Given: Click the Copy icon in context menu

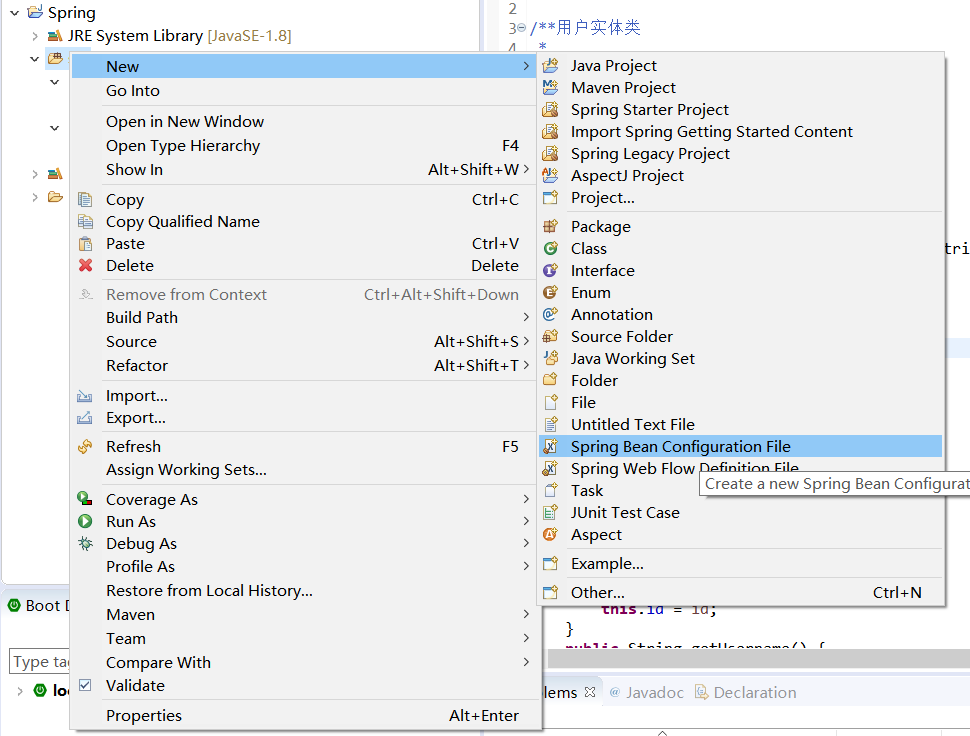Looking at the screenshot, I should [85, 200].
